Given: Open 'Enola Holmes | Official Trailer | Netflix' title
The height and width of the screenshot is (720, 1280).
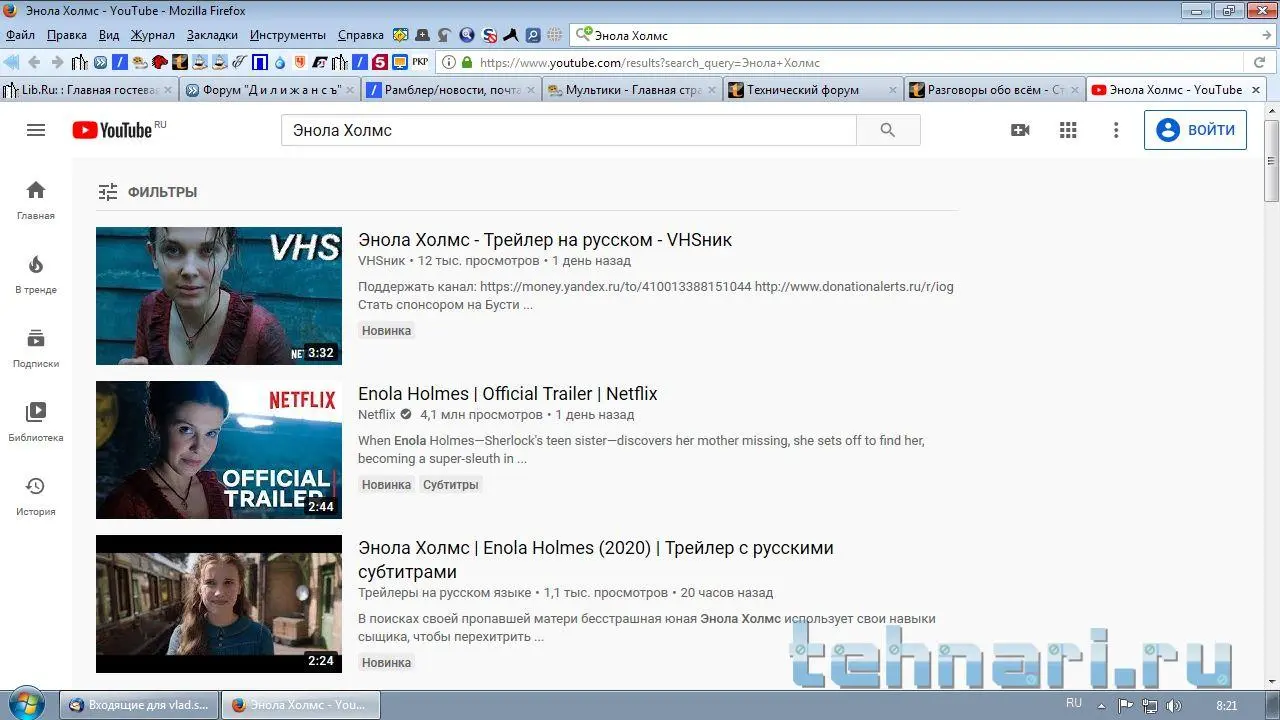Looking at the screenshot, I should pos(508,394).
